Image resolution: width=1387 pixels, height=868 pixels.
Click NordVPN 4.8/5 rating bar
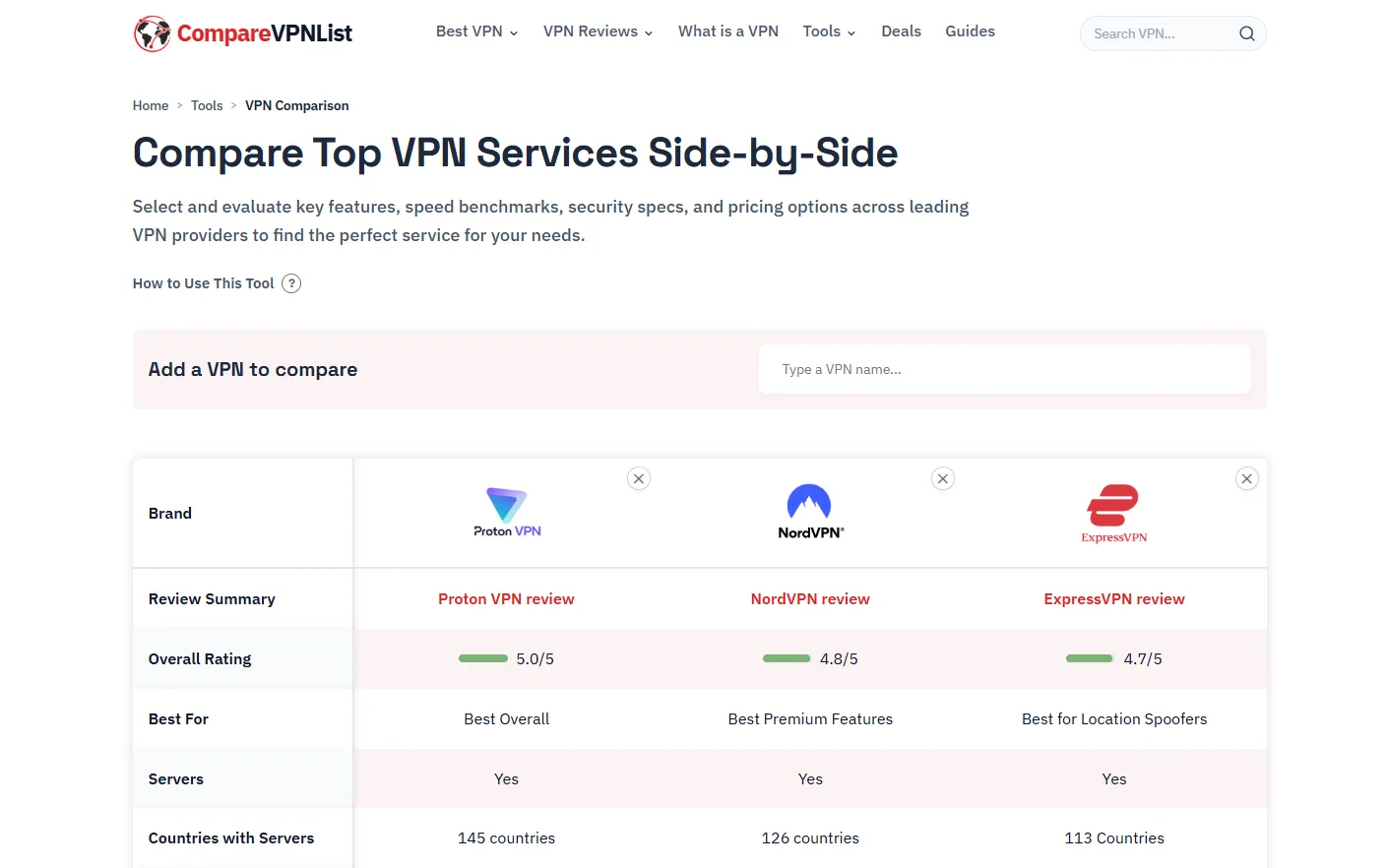coord(787,658)
